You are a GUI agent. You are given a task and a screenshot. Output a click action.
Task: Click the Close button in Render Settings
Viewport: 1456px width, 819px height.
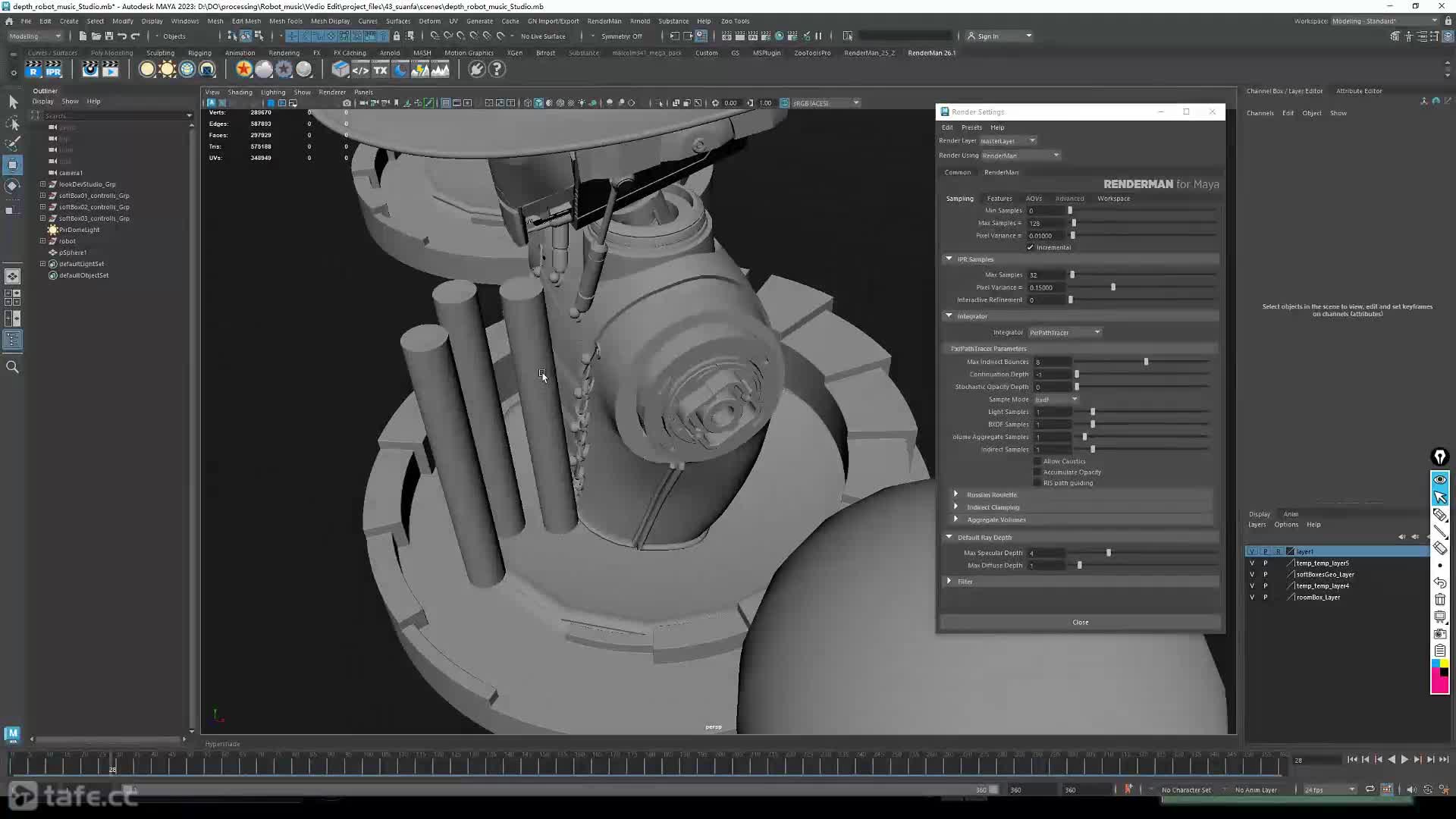pyautogui.click(x=1081, y=623)
